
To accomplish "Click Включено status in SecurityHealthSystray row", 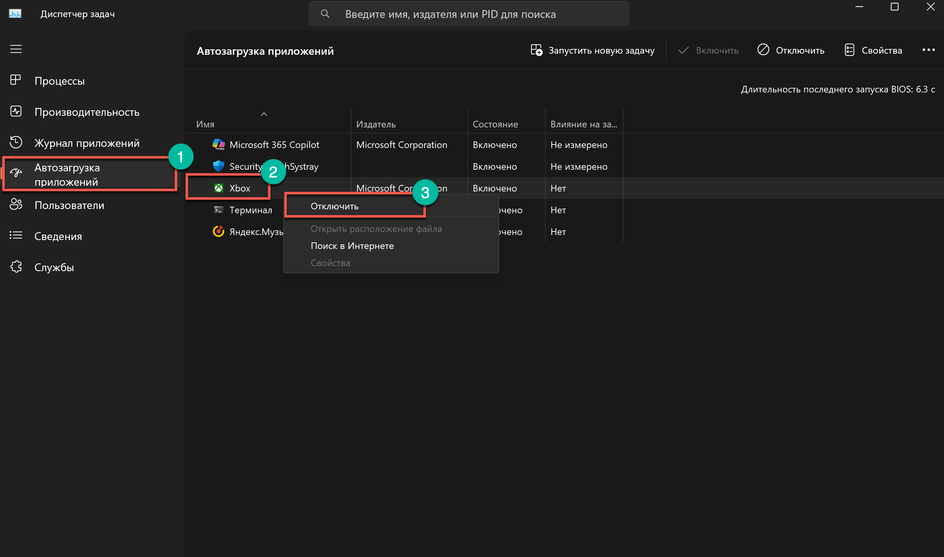I will click(495, 166).
